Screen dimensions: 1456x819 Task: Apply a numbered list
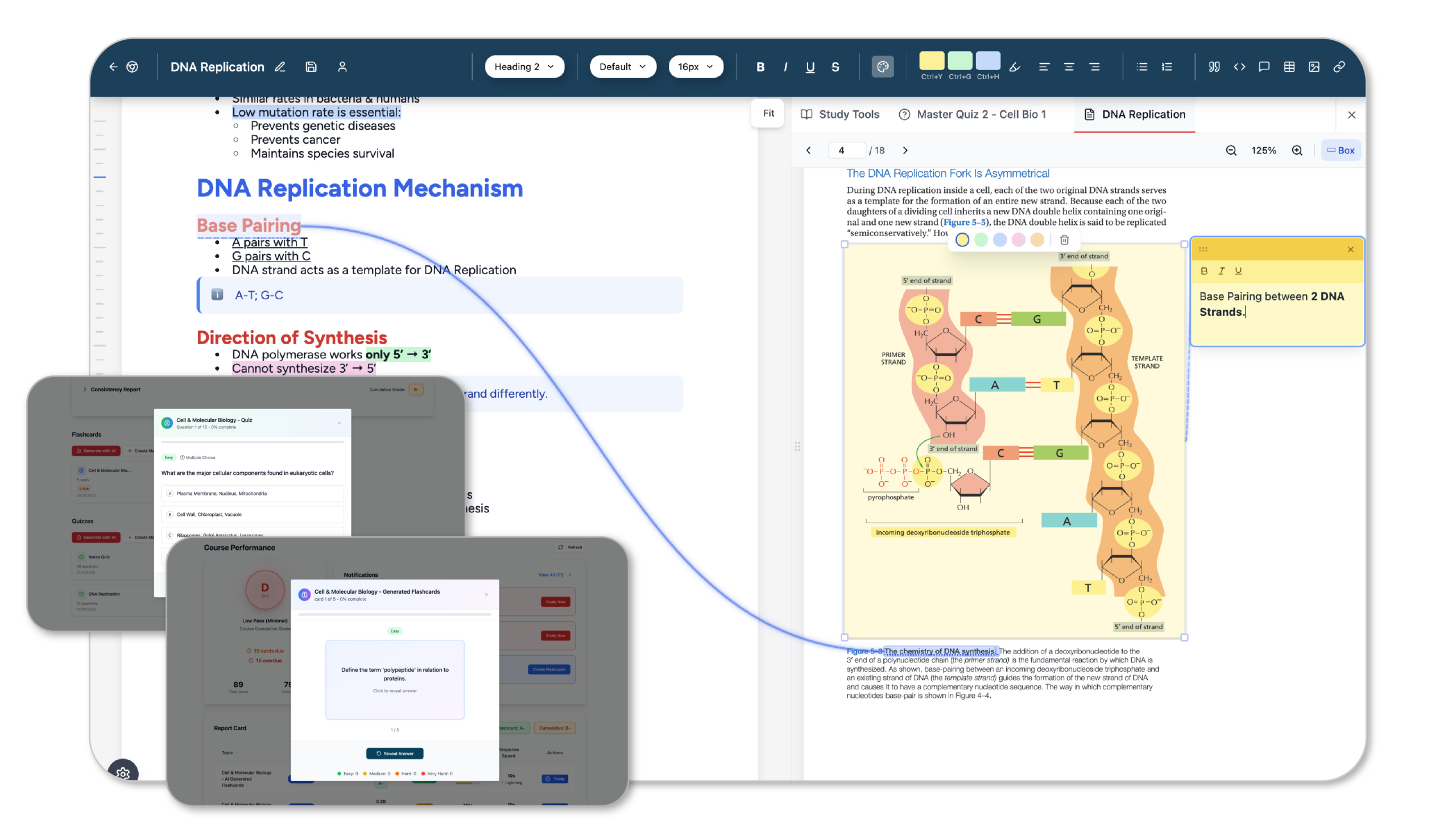click(1167, 67)
